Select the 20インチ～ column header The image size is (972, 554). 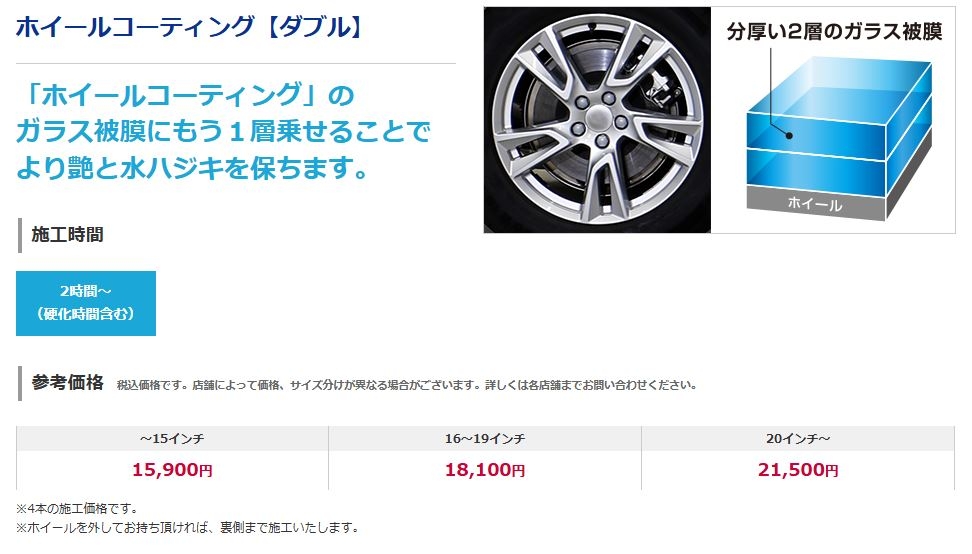(798, 438)
